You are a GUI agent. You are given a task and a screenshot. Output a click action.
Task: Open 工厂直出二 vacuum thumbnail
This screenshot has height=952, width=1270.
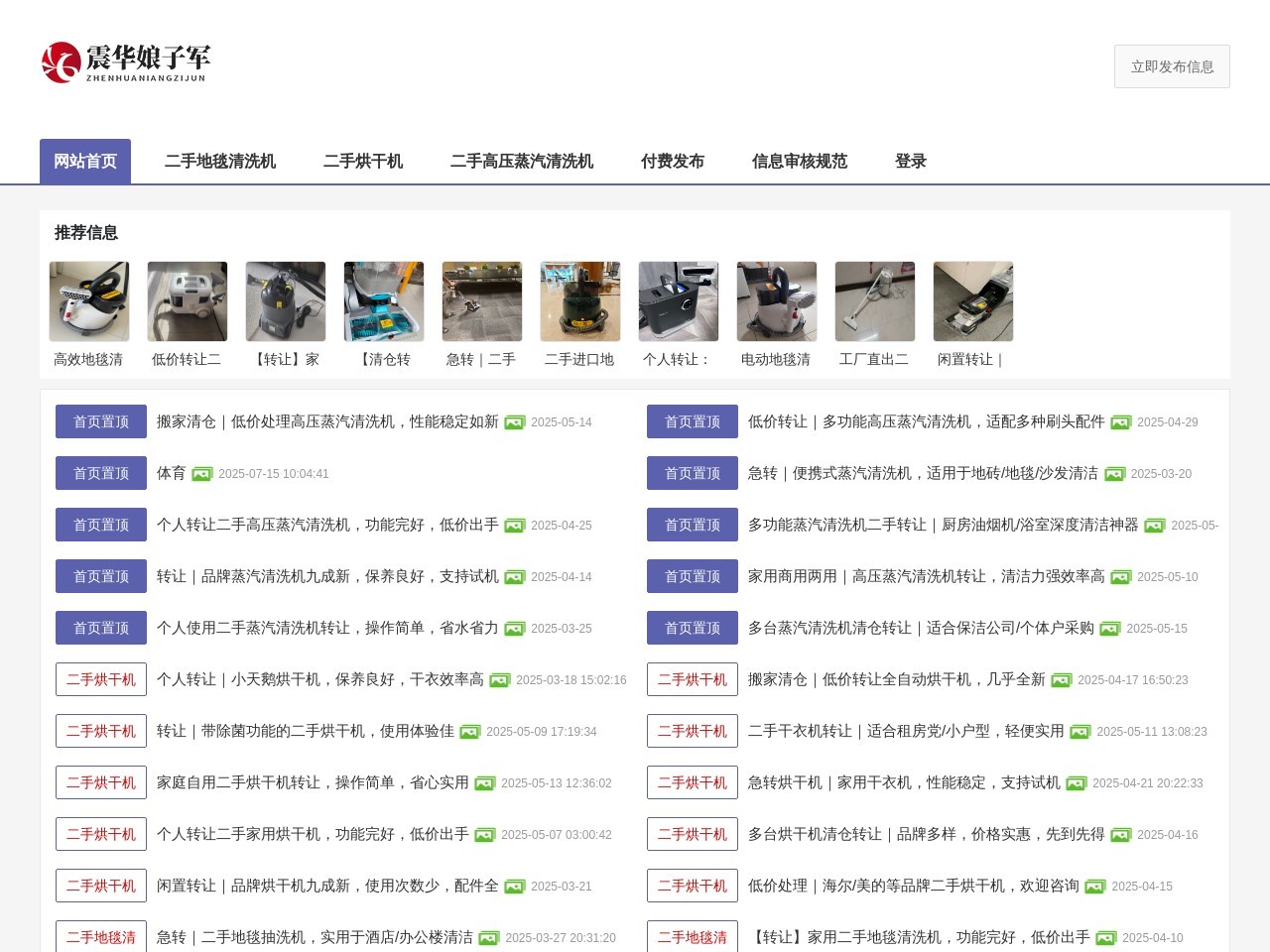(x=875, y=301)
